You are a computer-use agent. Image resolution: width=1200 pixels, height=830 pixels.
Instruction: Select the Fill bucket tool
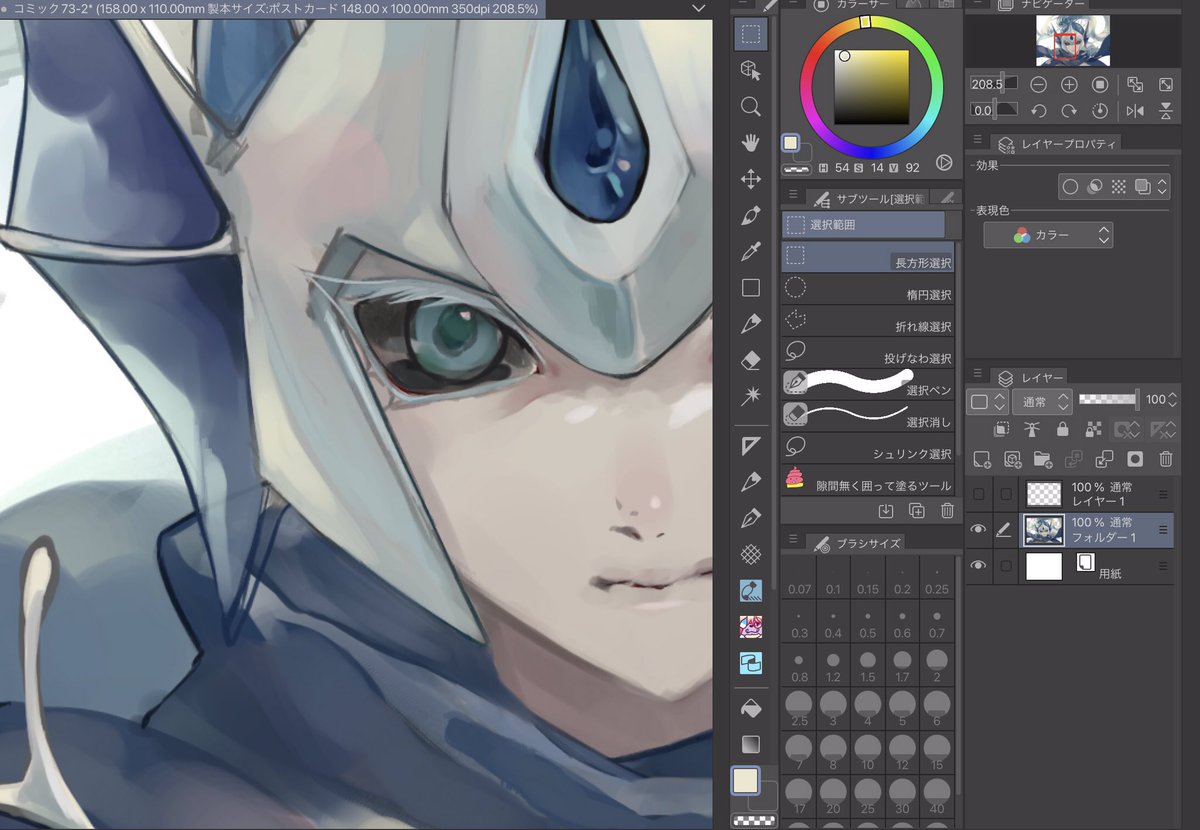click(x=750, y=709)
